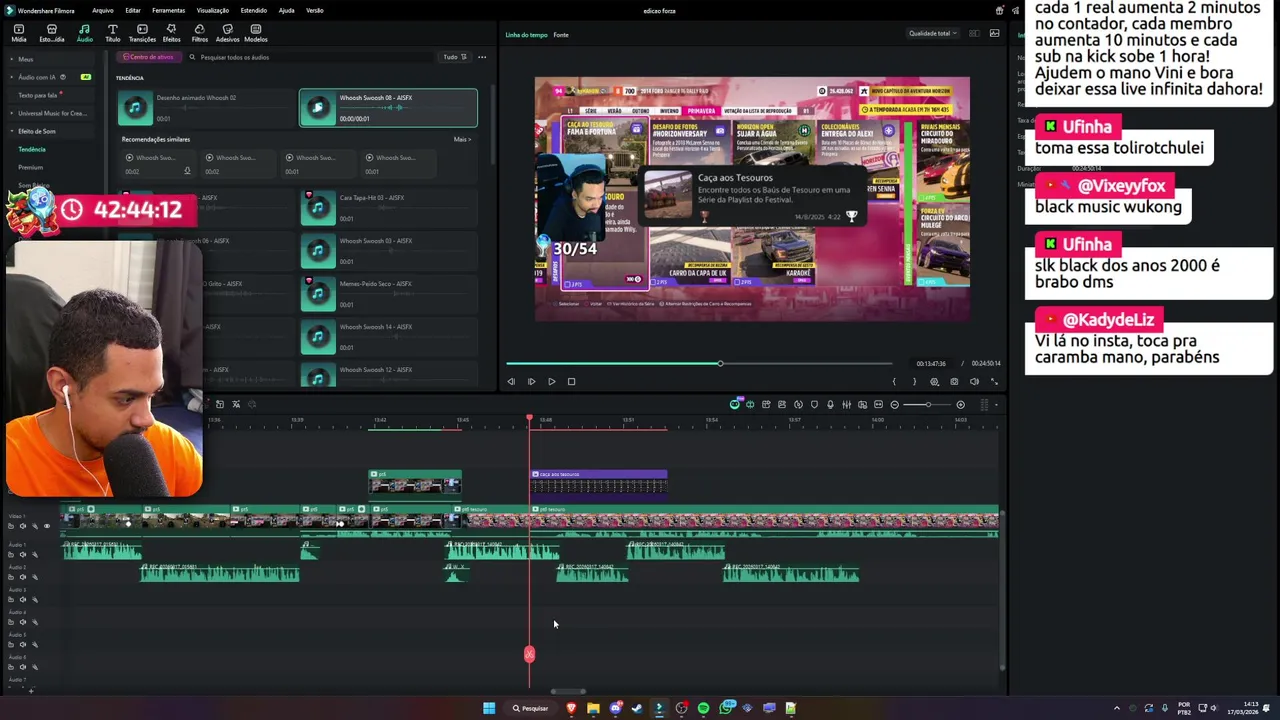The height and width of the screenshot is (720, 1280).
Task: Take a snapshot with the camera icon
Action: [x=954, y=381]
